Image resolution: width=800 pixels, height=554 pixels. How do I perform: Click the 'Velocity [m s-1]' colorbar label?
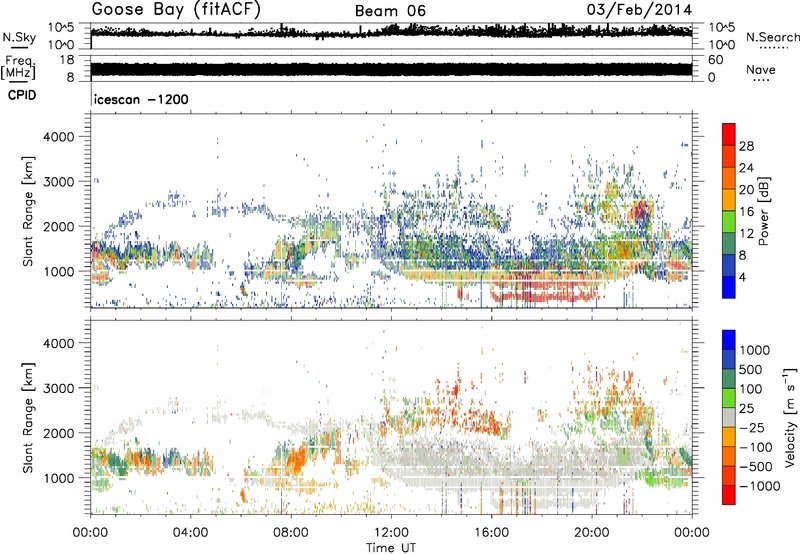pyautogui.click(x=790, y=417)
